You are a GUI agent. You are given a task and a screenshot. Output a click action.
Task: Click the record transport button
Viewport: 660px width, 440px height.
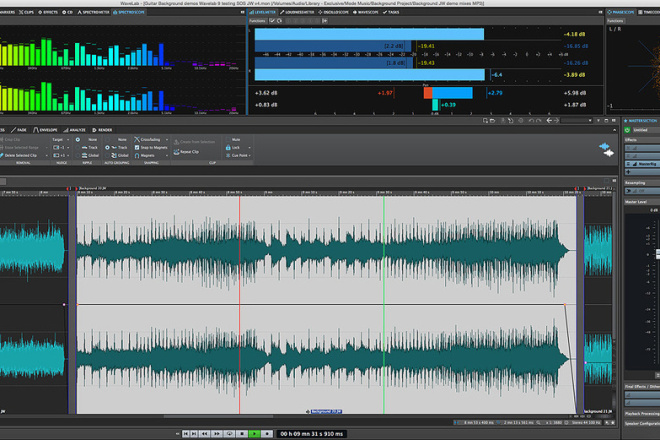[267, 433]
